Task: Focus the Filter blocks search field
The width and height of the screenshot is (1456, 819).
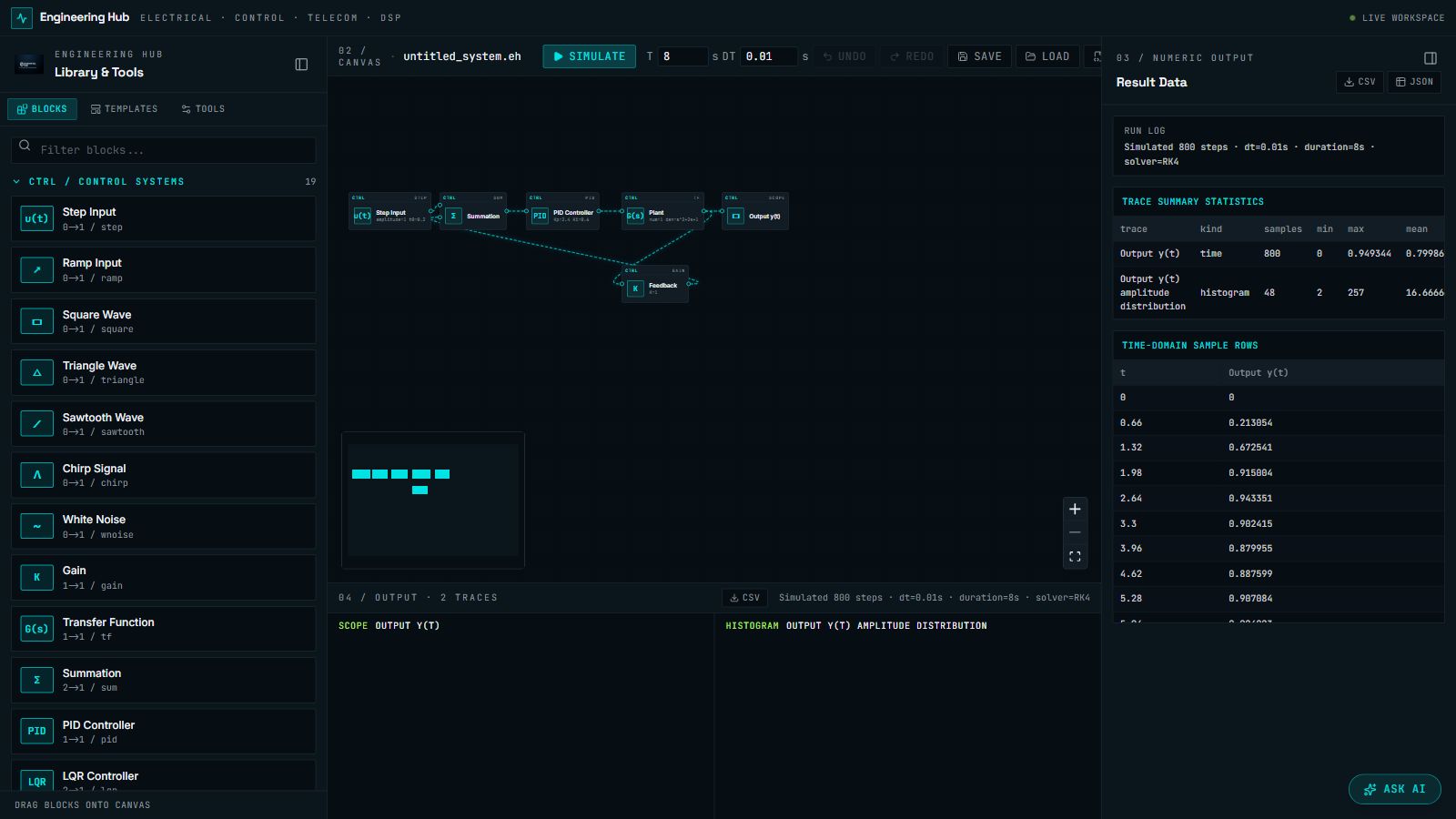Action: pos(164,150)
